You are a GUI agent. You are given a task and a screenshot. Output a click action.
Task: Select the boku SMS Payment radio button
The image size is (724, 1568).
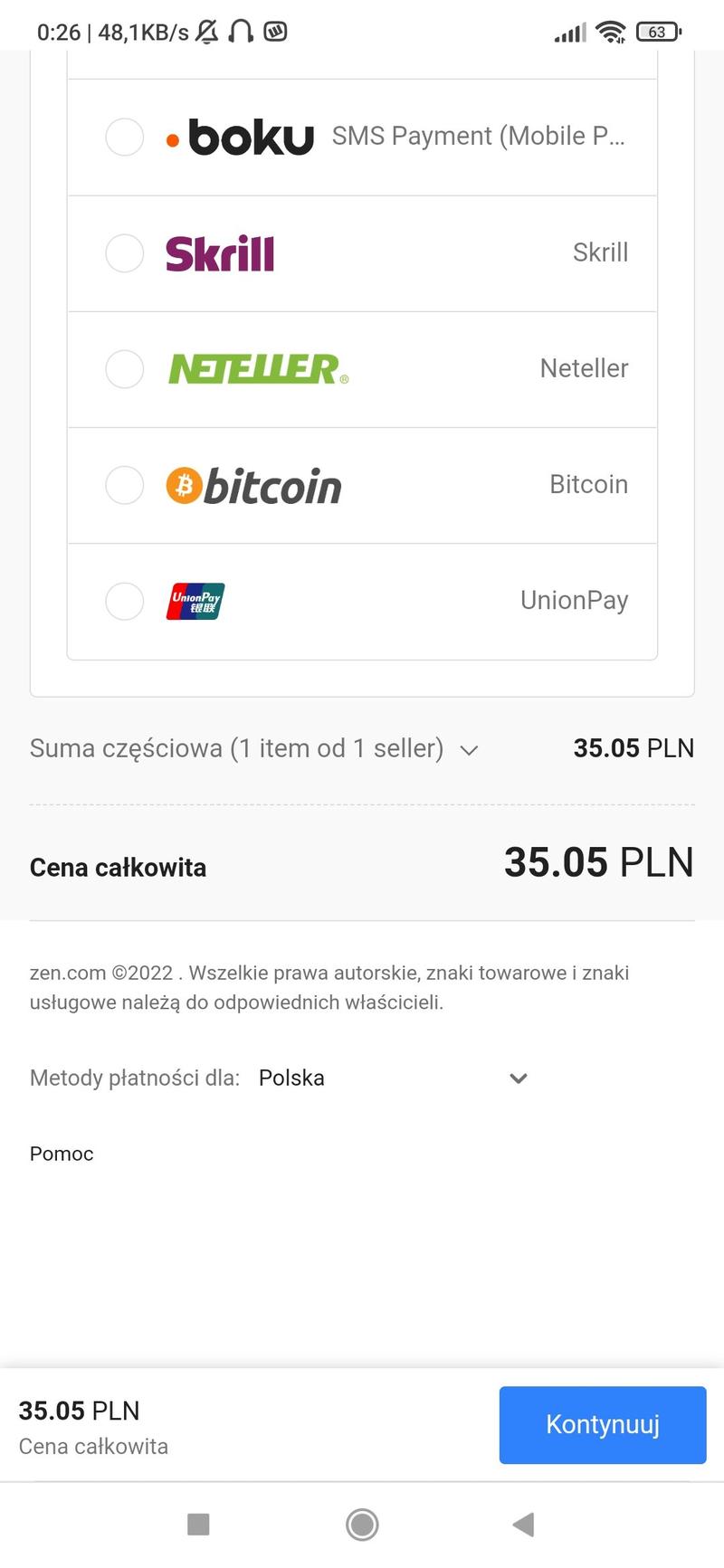125,138
